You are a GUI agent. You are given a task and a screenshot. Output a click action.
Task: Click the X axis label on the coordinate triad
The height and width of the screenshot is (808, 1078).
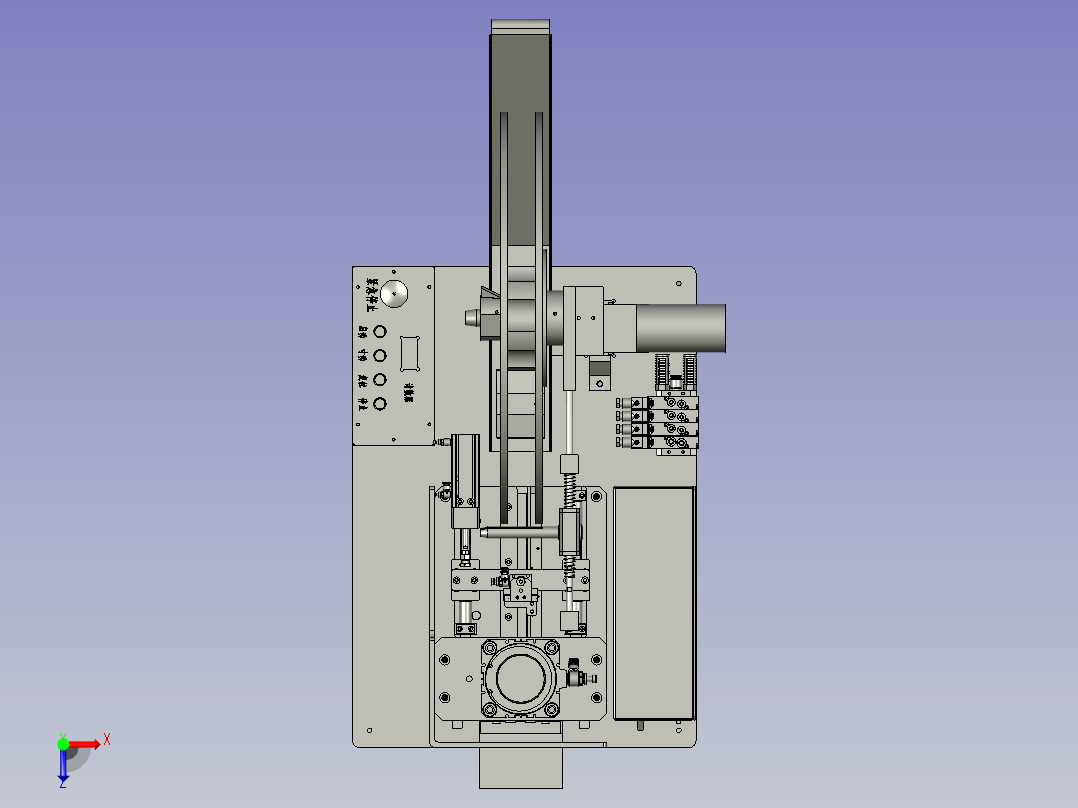click(x=107, y=740)
